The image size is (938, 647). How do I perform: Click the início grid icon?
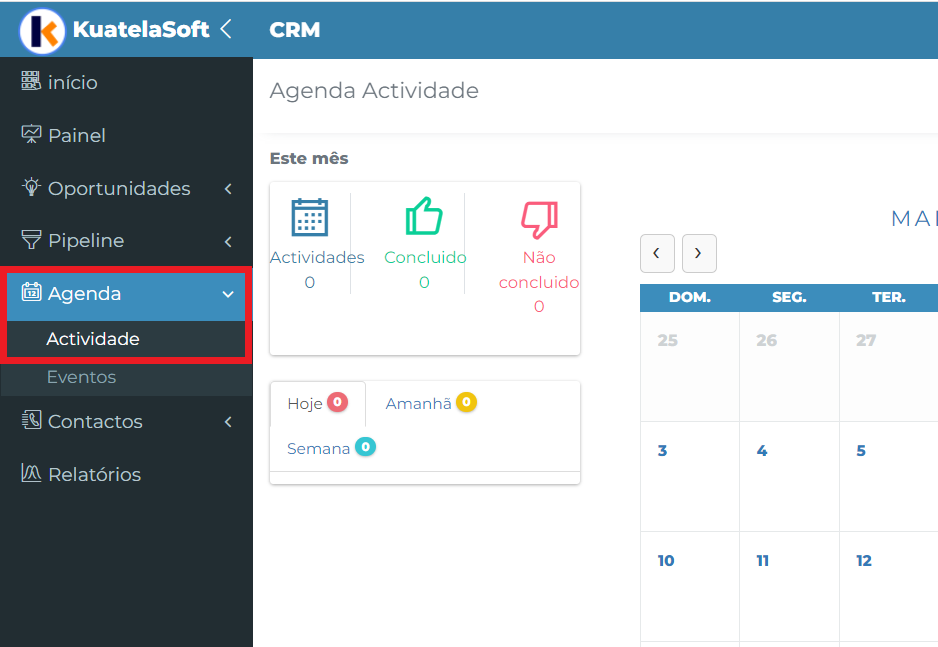(31, 81)
